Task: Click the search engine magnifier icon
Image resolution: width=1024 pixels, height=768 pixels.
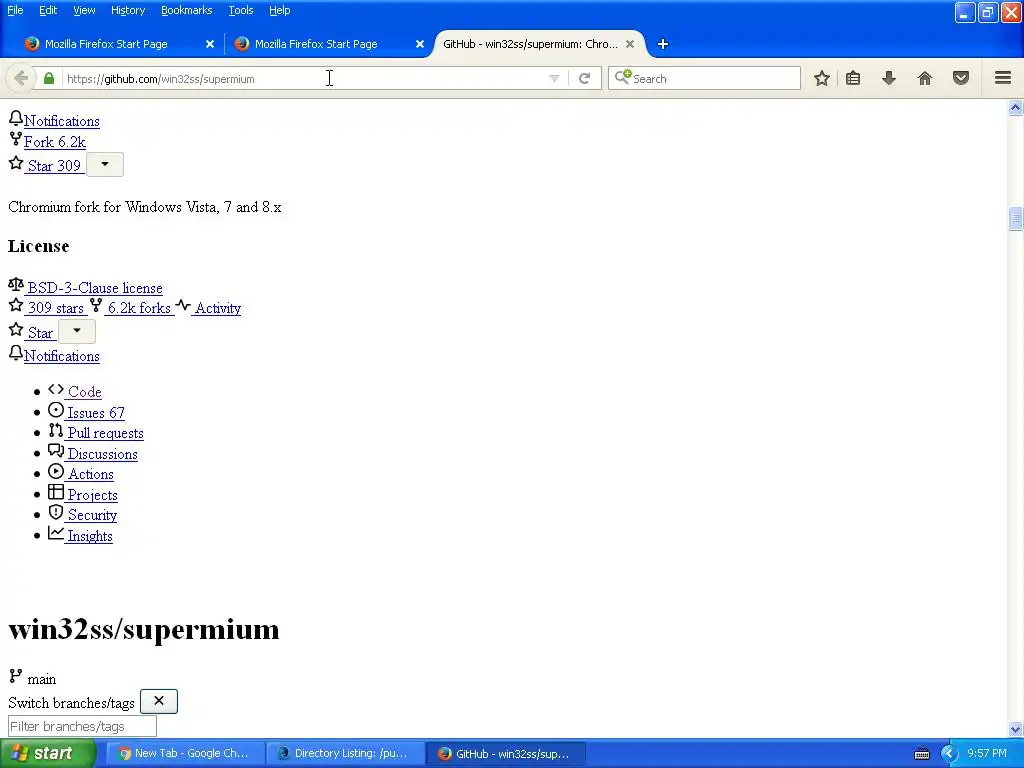Action: coord(622,77)
